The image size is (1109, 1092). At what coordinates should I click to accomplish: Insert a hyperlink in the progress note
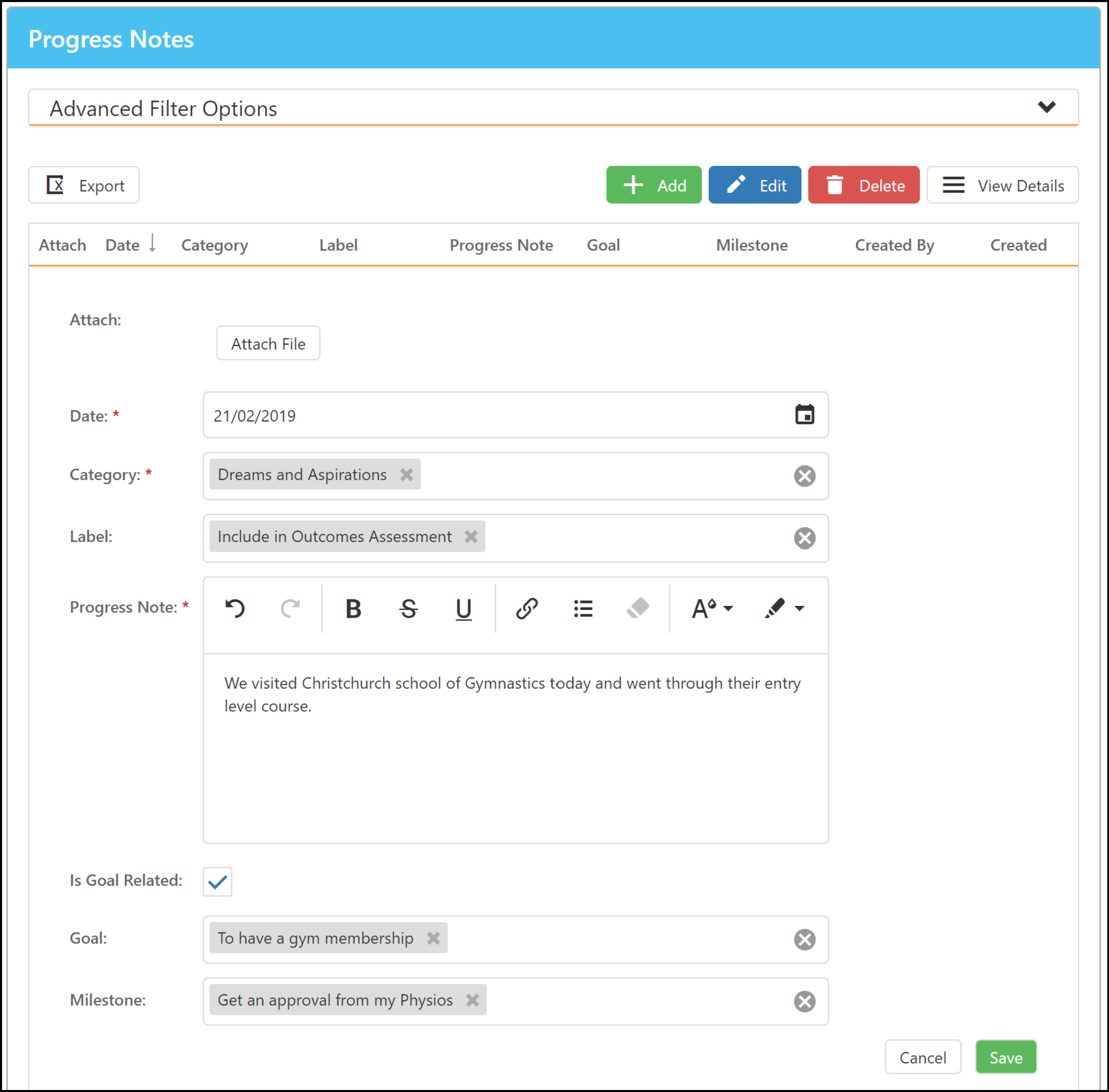(x=527, y=608)
